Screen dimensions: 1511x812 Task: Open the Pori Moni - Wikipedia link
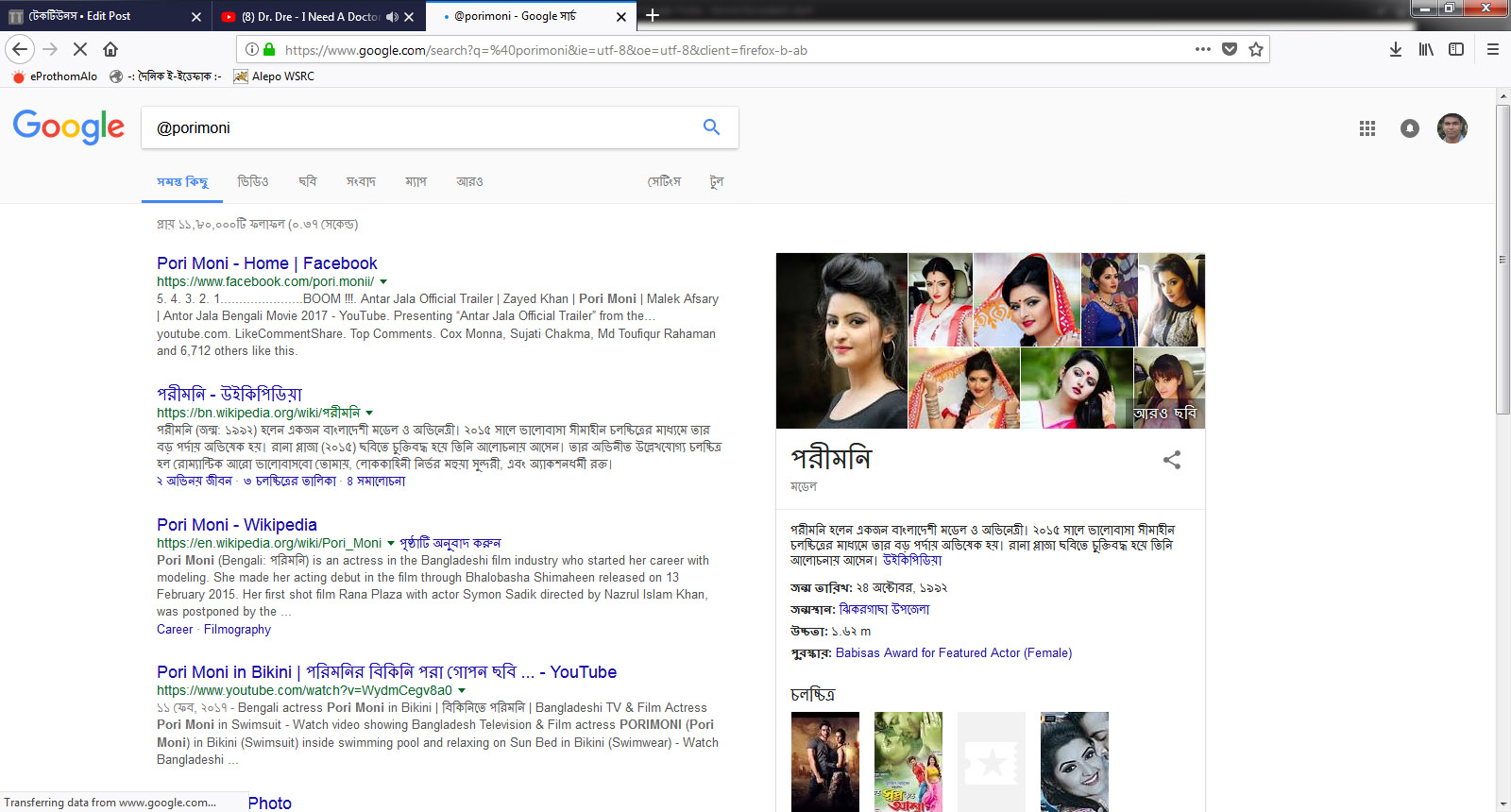coord(236,525)
